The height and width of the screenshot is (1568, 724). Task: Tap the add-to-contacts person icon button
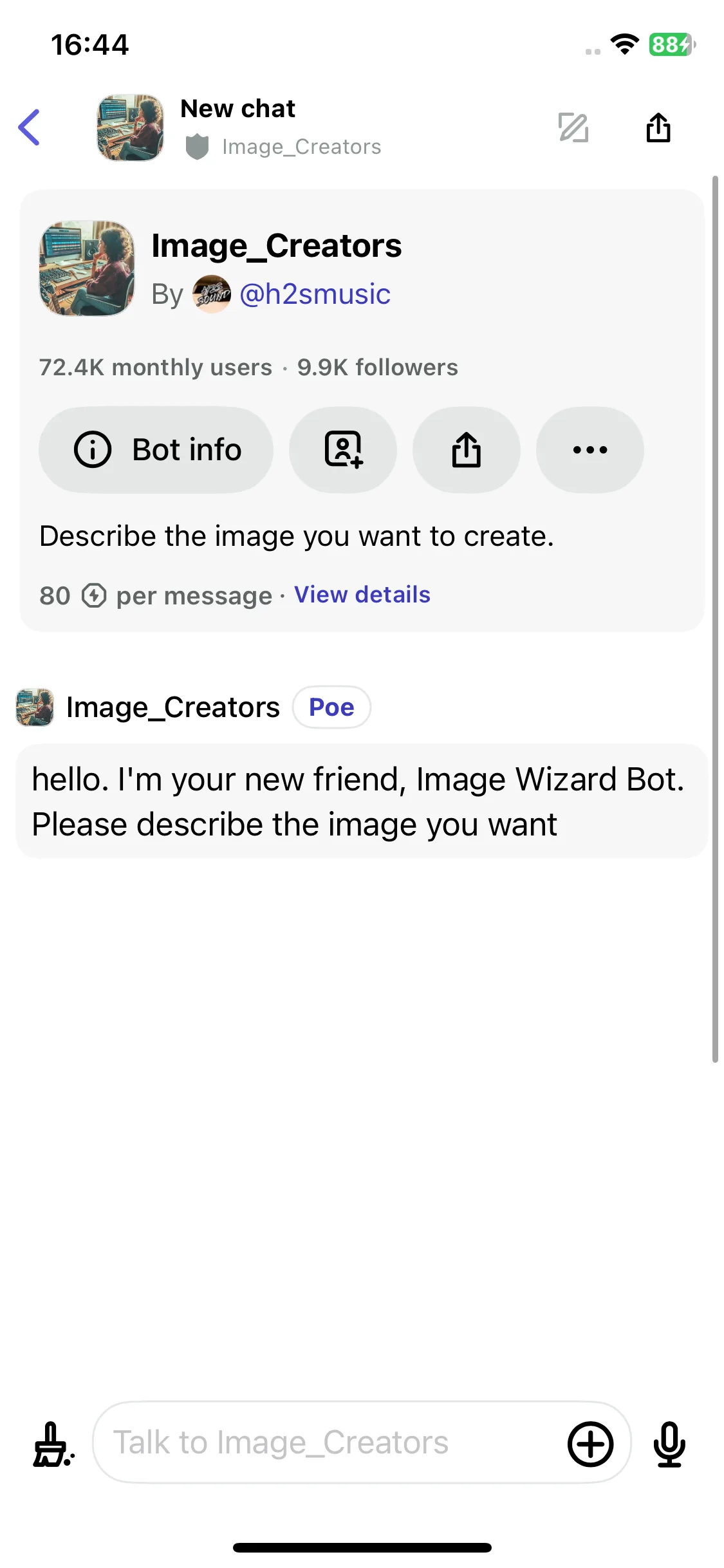[x=343, y=449]
